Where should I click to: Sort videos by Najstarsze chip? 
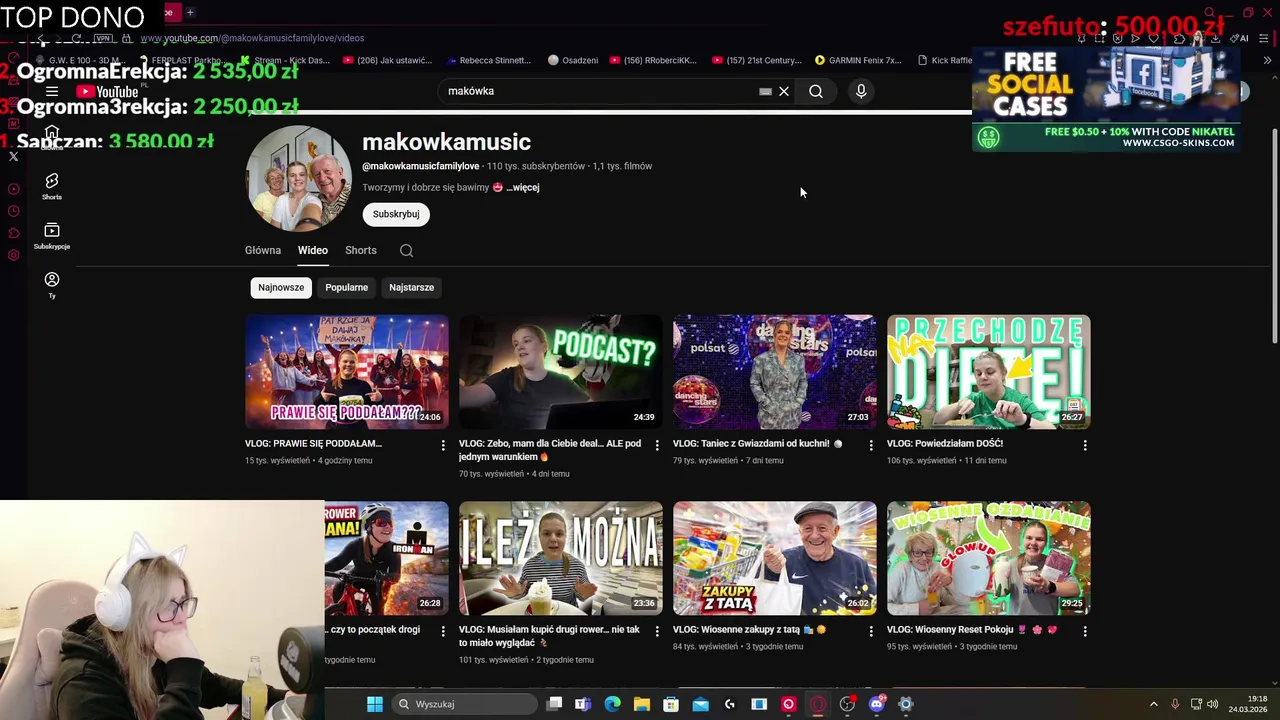411,287
